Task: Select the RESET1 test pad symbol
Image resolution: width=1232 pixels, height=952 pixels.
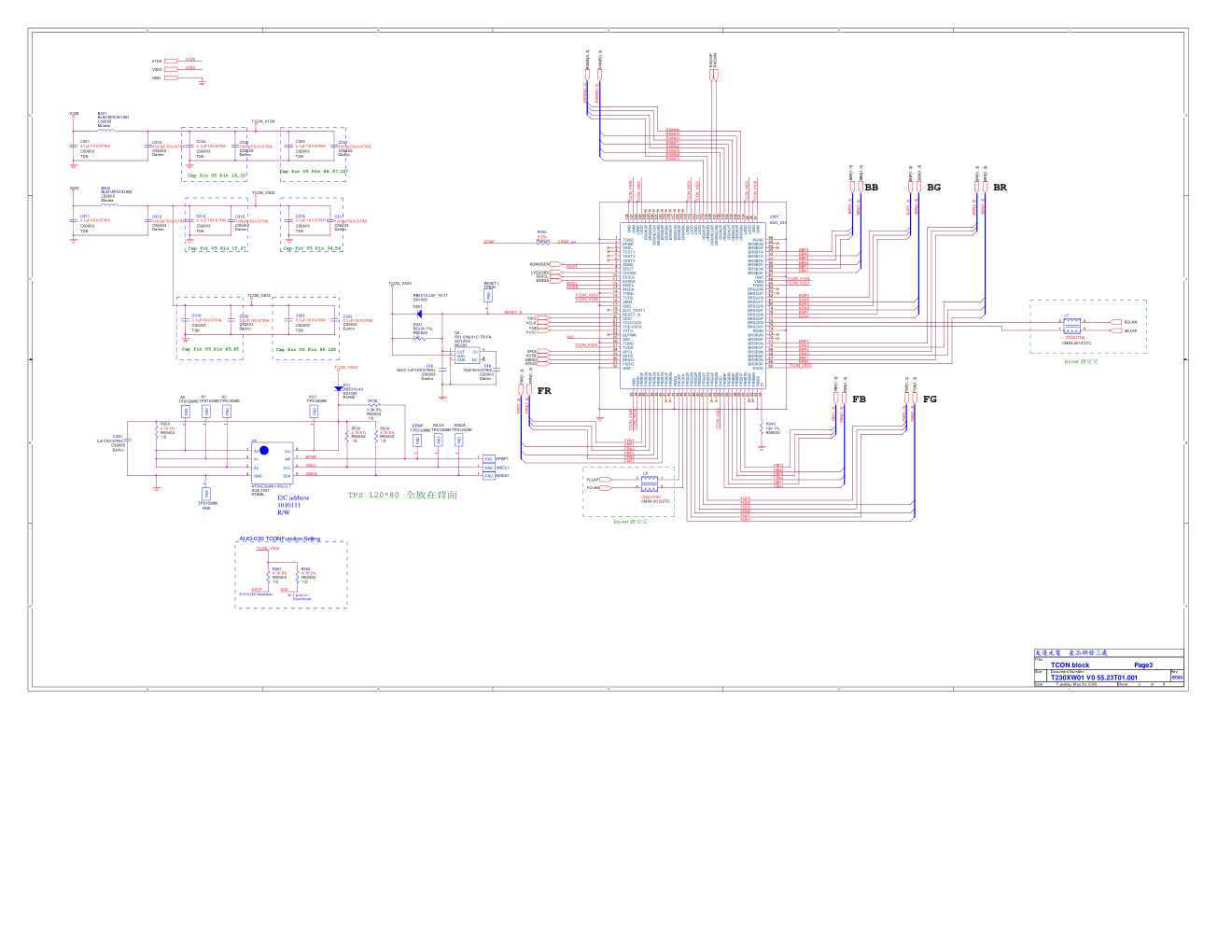Action: [x=488, y=296]
